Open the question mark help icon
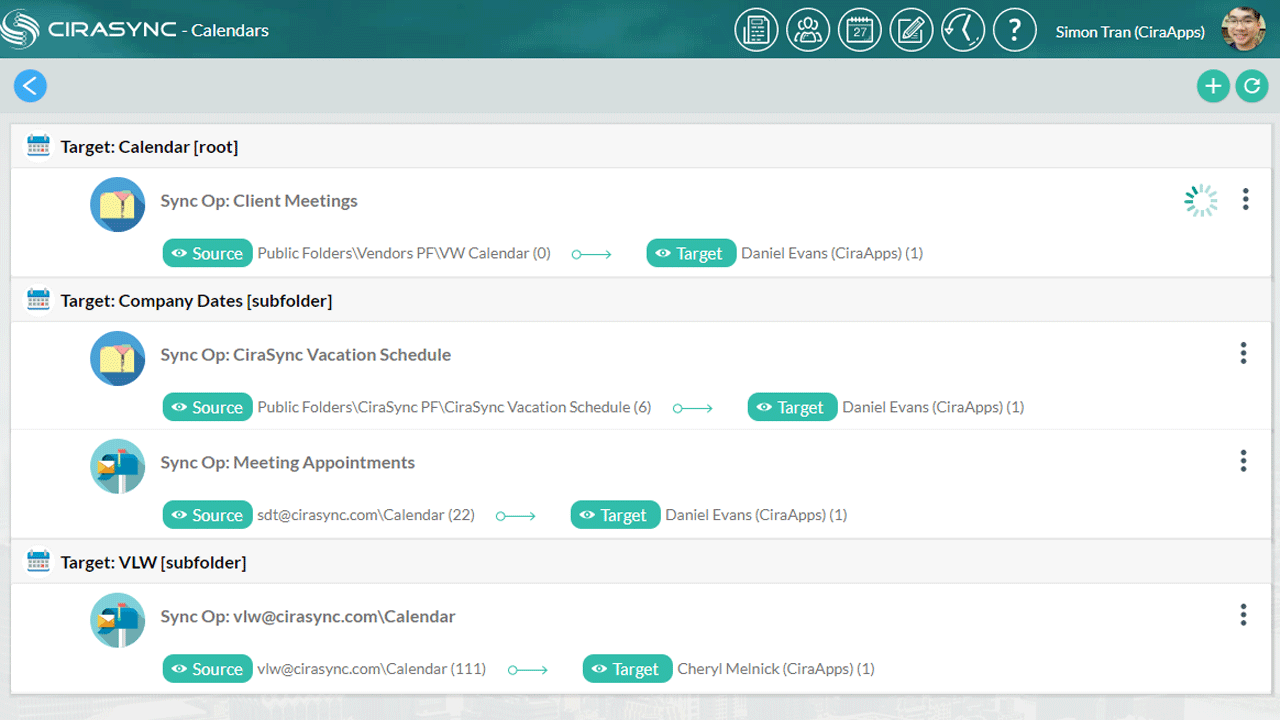 1015,30
